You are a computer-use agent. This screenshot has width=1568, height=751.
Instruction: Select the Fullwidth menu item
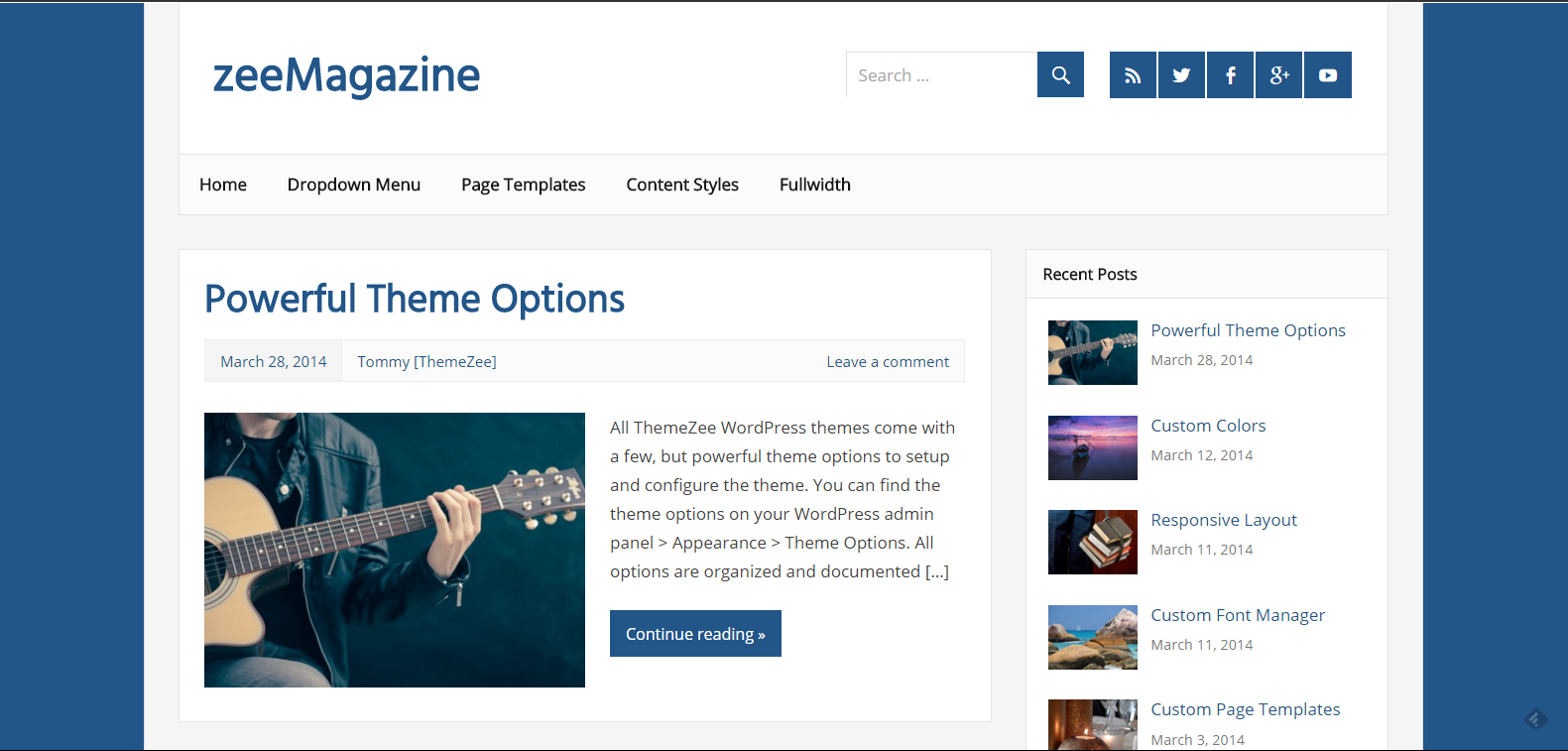point(815,185)
